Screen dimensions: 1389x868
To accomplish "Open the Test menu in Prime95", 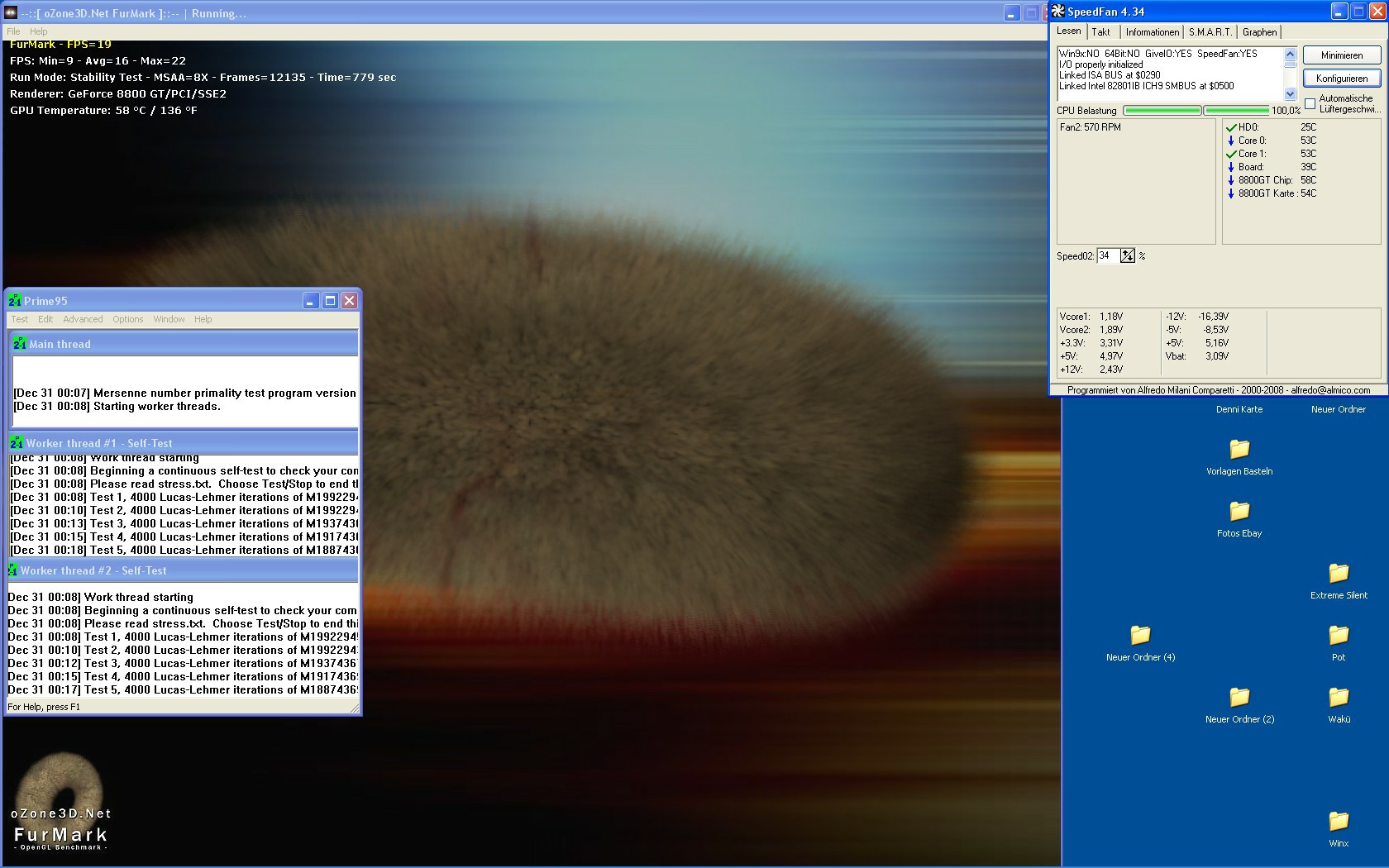I will tap(20, 319).
